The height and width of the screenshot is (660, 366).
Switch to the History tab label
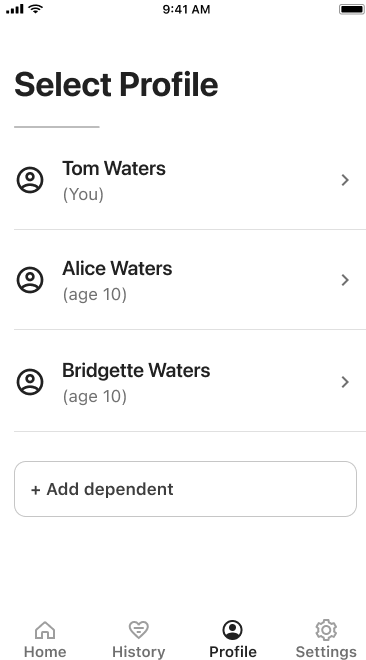(x=139, y=652)
